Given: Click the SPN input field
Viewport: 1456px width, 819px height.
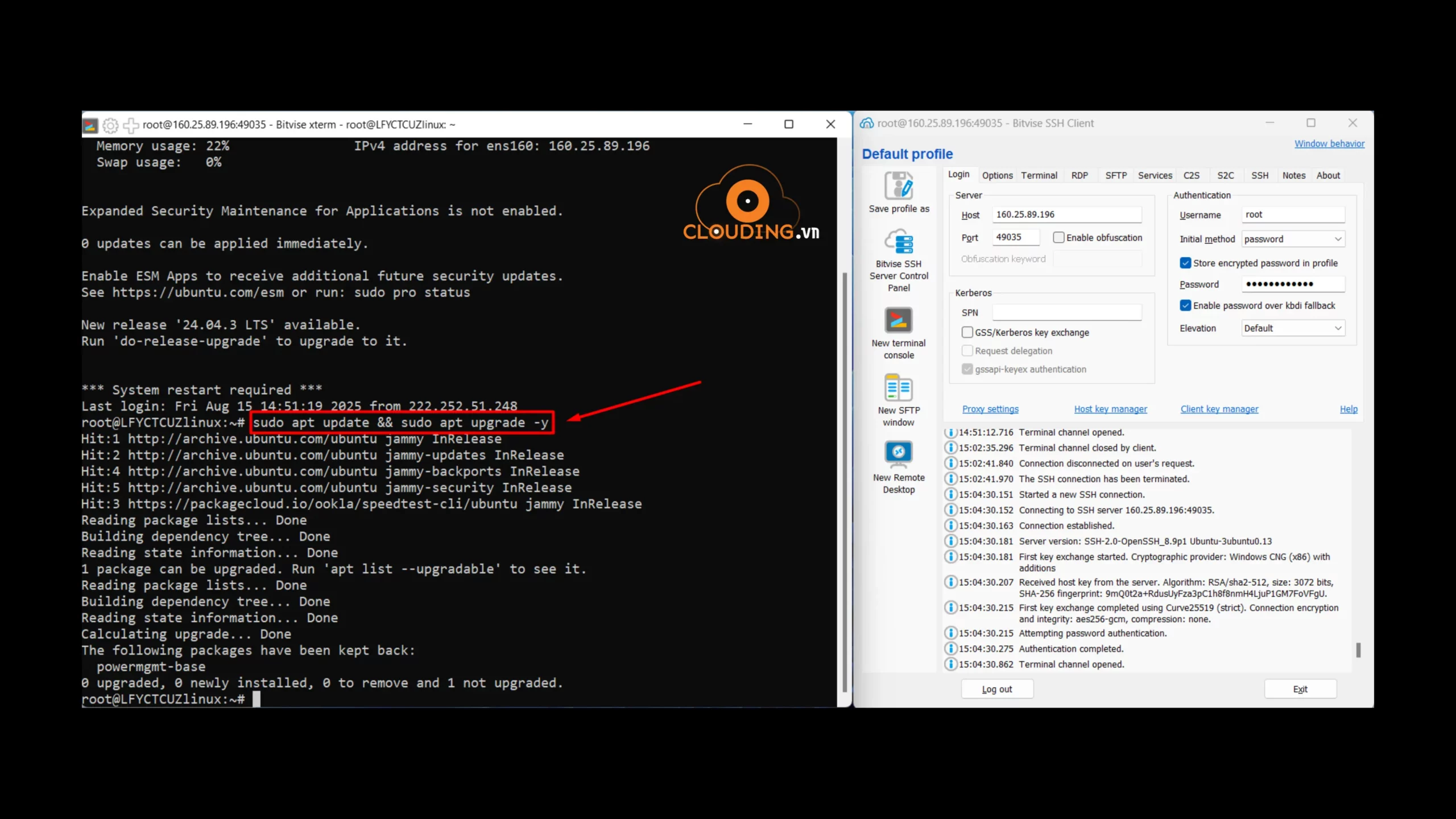Looking at the screenshot, I should (x=1066, y=313).
